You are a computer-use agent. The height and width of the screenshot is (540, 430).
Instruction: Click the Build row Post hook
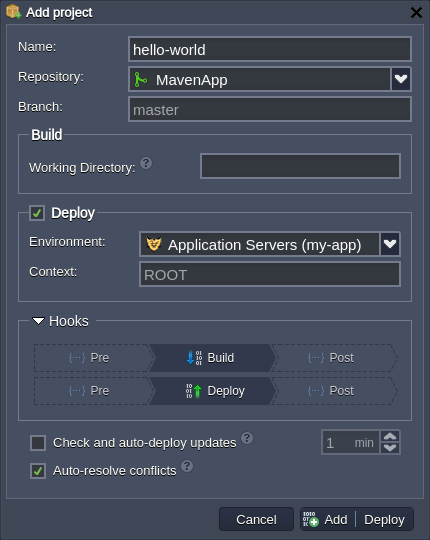pos(335,358)
